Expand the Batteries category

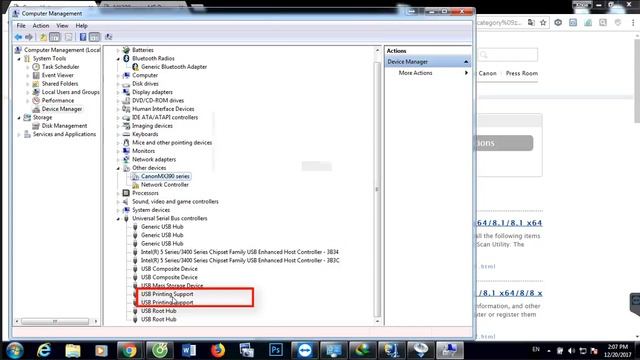(x=118, y=50)
